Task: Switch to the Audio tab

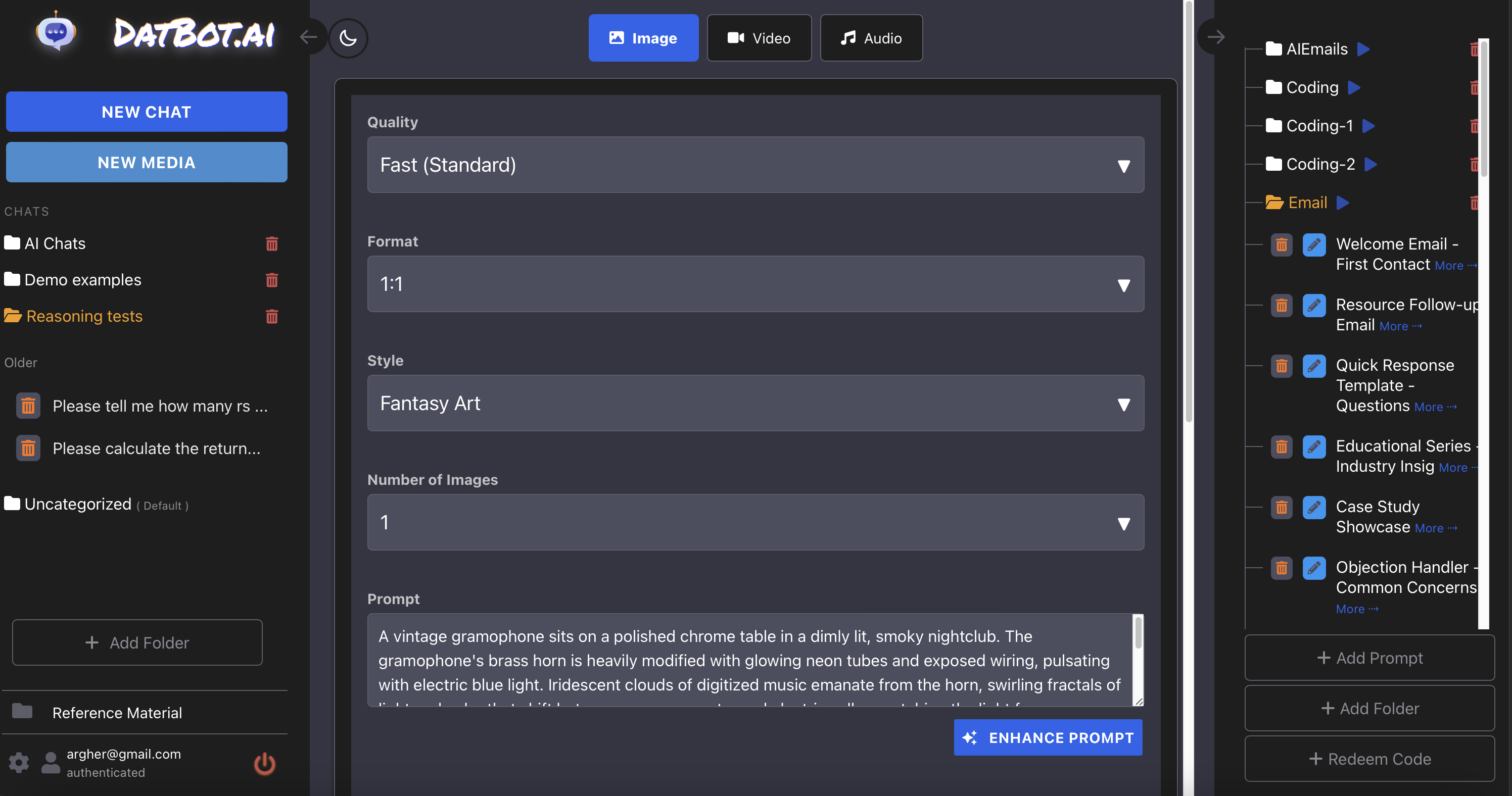Action: 871,38
